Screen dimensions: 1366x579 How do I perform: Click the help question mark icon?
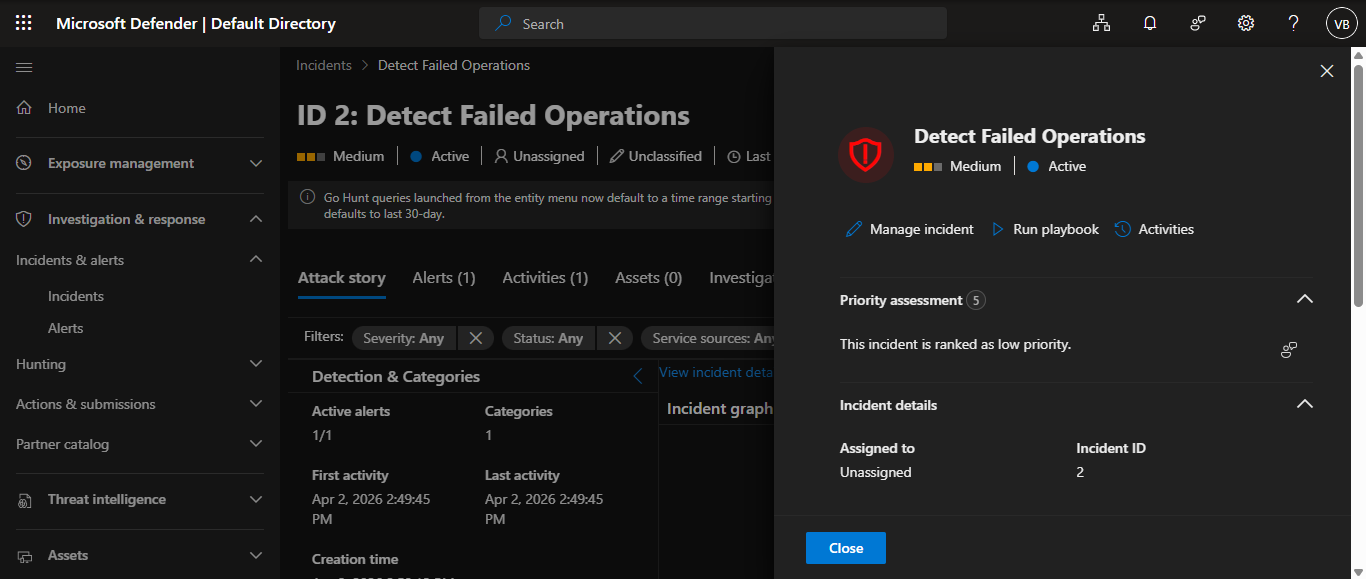[x=1294, y=23]
